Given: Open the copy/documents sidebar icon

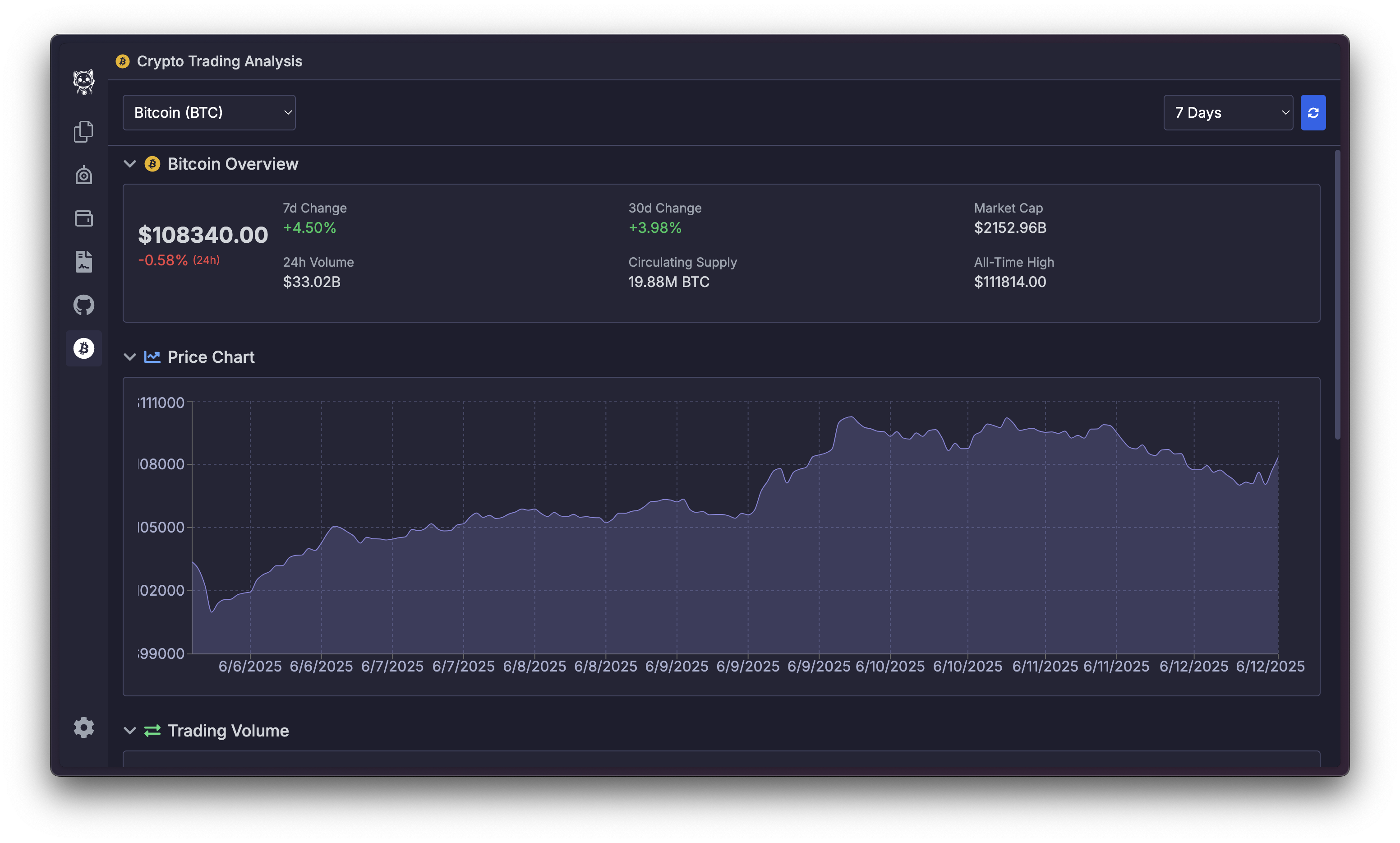Looking at the screenshot, I should click(83, 132).
